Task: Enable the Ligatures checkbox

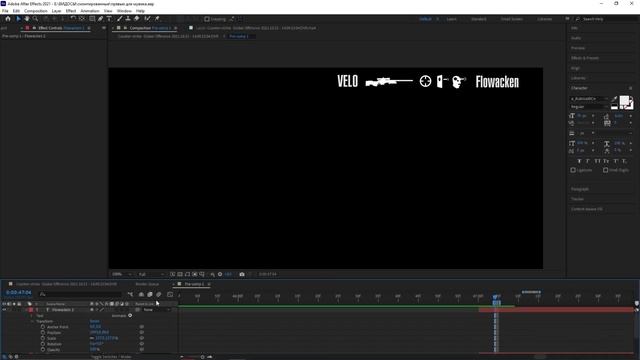Action: [573, 170]
